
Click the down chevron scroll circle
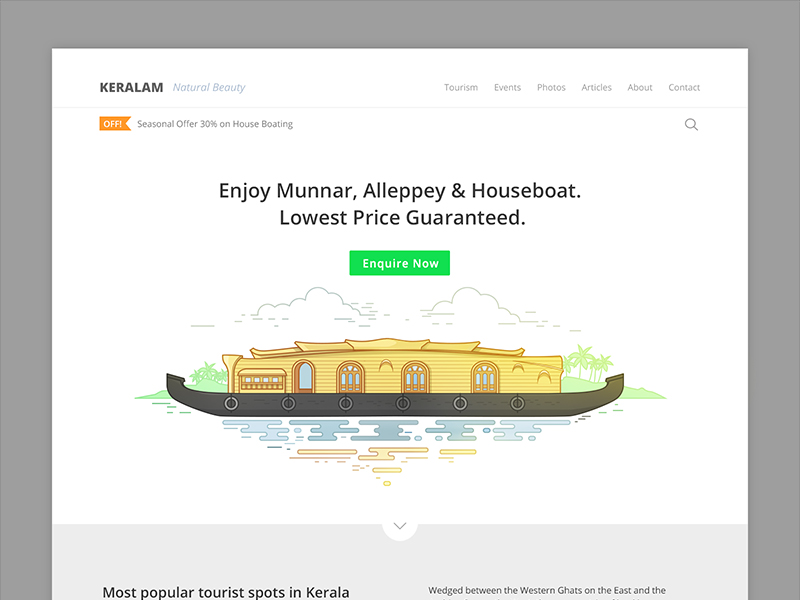[x=400, y=525]
